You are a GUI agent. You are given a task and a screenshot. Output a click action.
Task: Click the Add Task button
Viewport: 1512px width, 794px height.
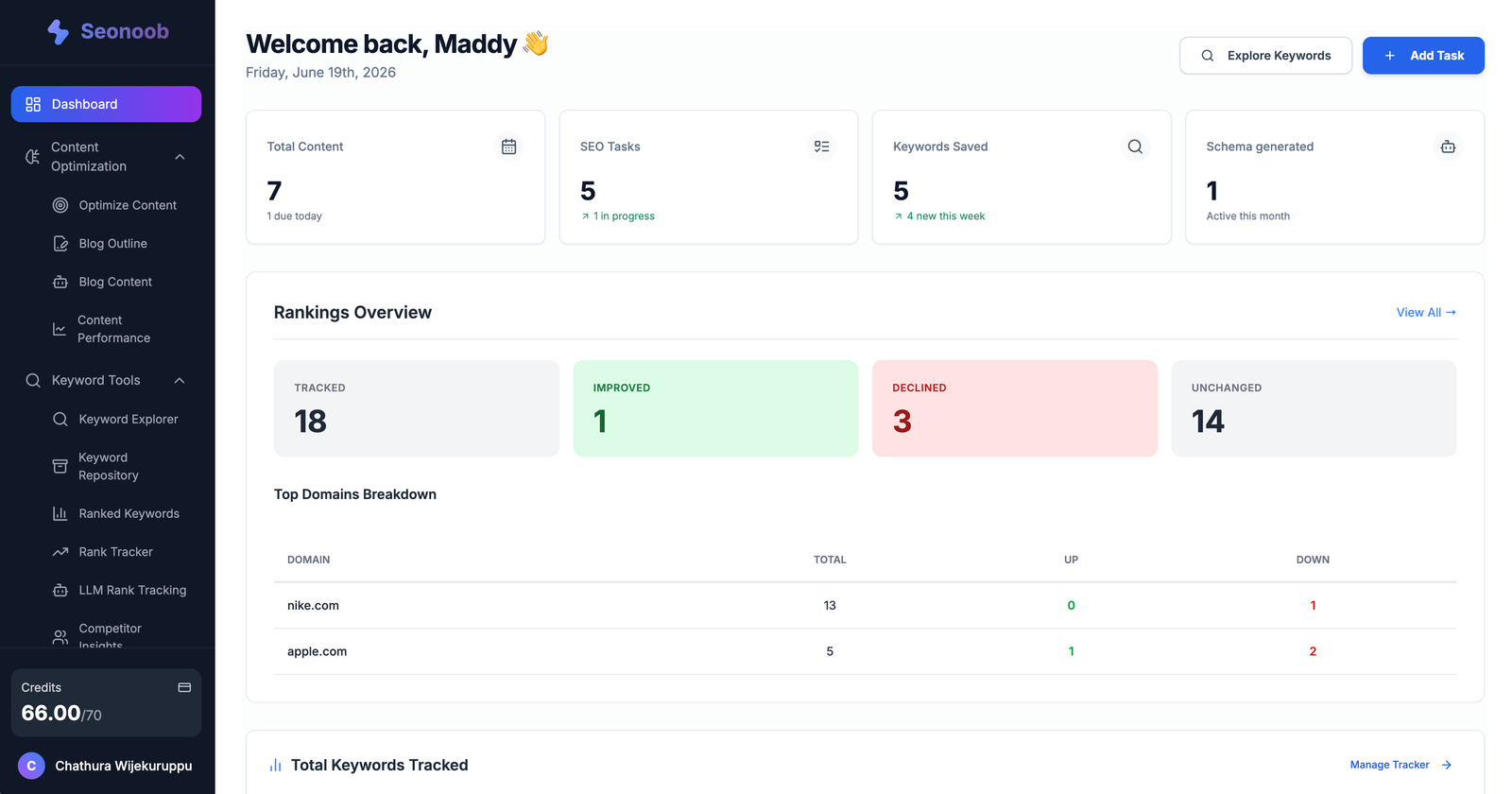click(x=1423, y=56)
